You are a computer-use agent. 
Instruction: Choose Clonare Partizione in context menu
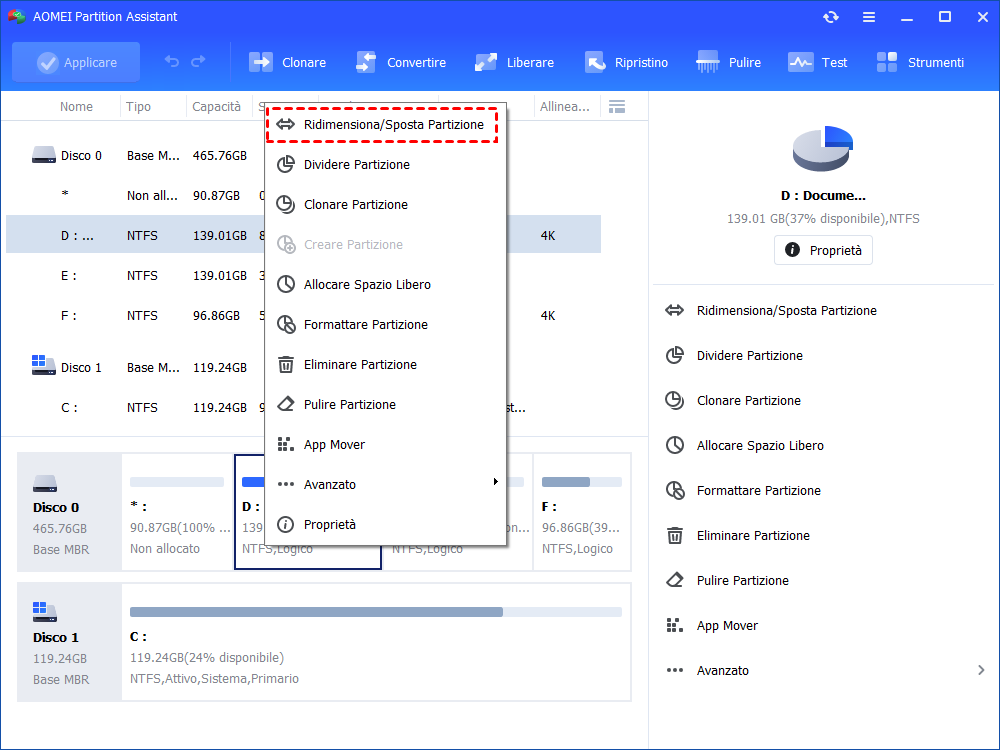point(385,205)
